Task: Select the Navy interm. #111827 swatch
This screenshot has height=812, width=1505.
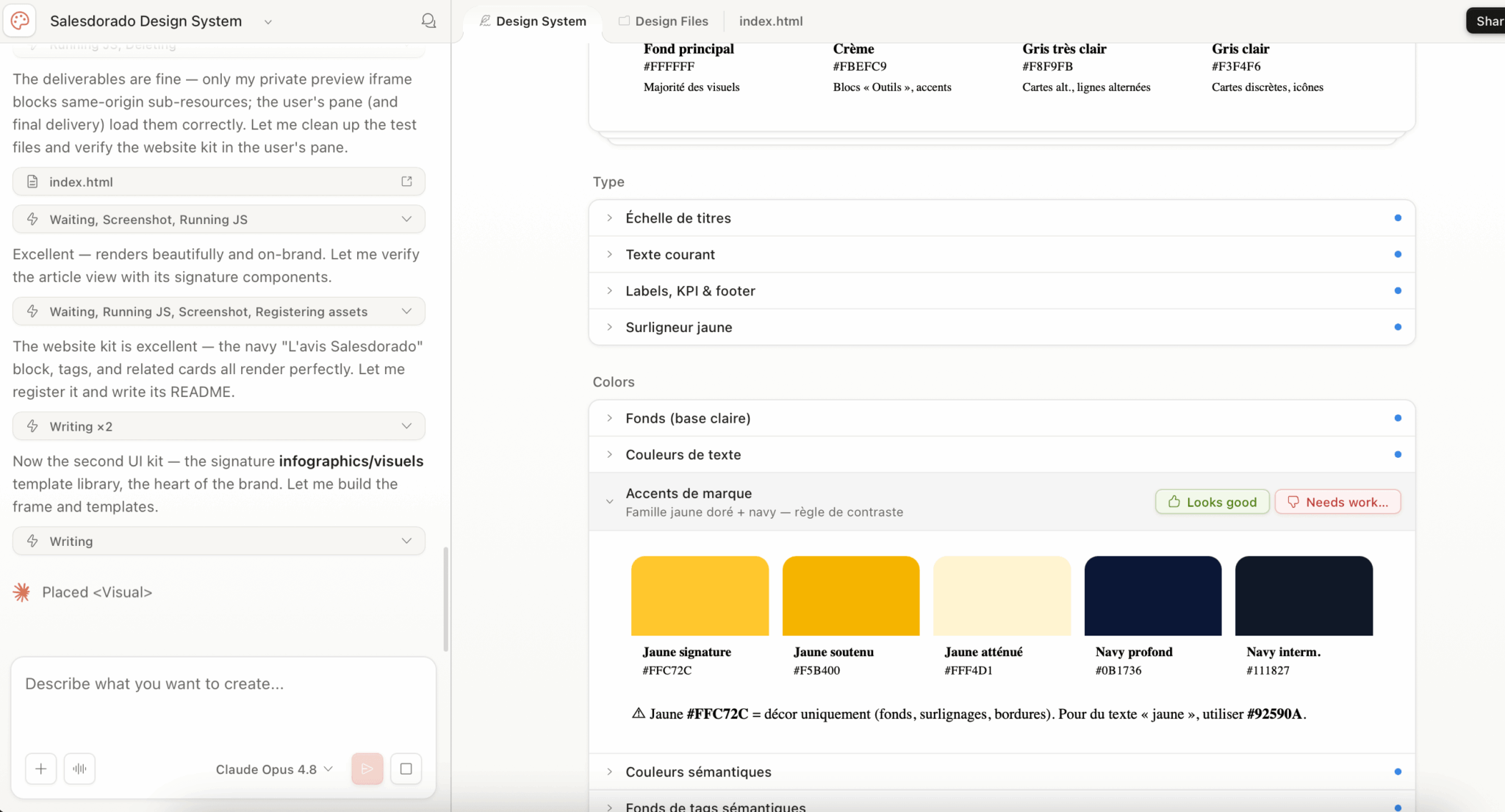Action: 1304,596
